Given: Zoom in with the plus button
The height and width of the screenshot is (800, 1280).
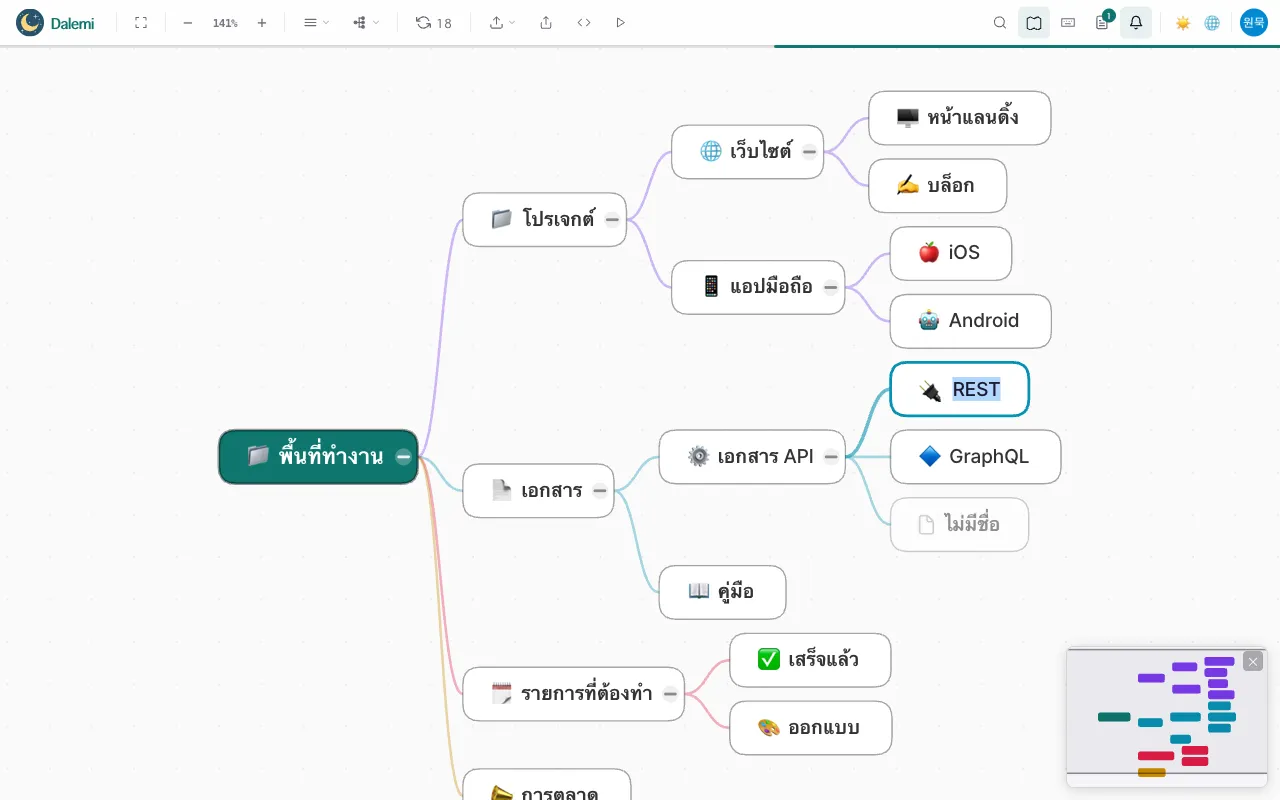Looking at the screenshot, I should pos(262,22).
